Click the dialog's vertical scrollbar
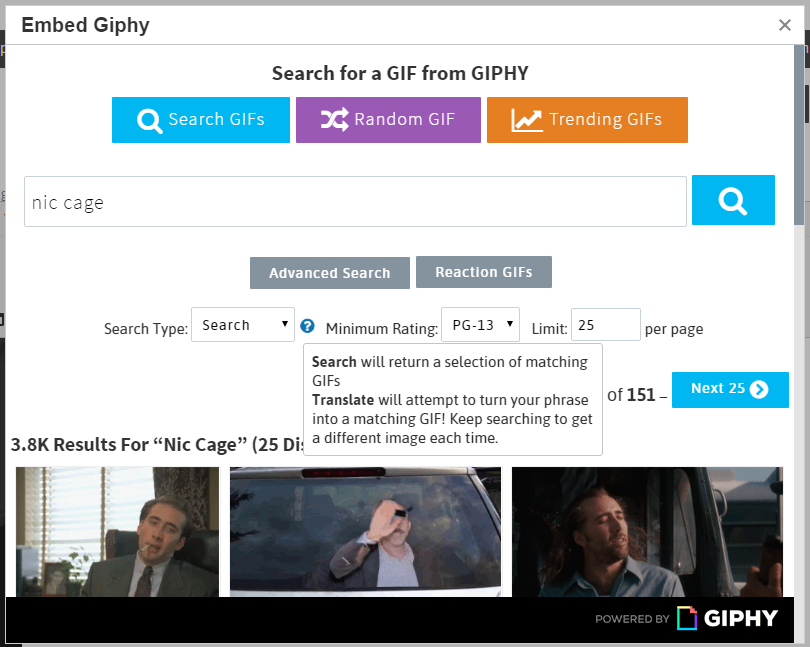Screen dimensions: 810x647 tap(799, 134)
